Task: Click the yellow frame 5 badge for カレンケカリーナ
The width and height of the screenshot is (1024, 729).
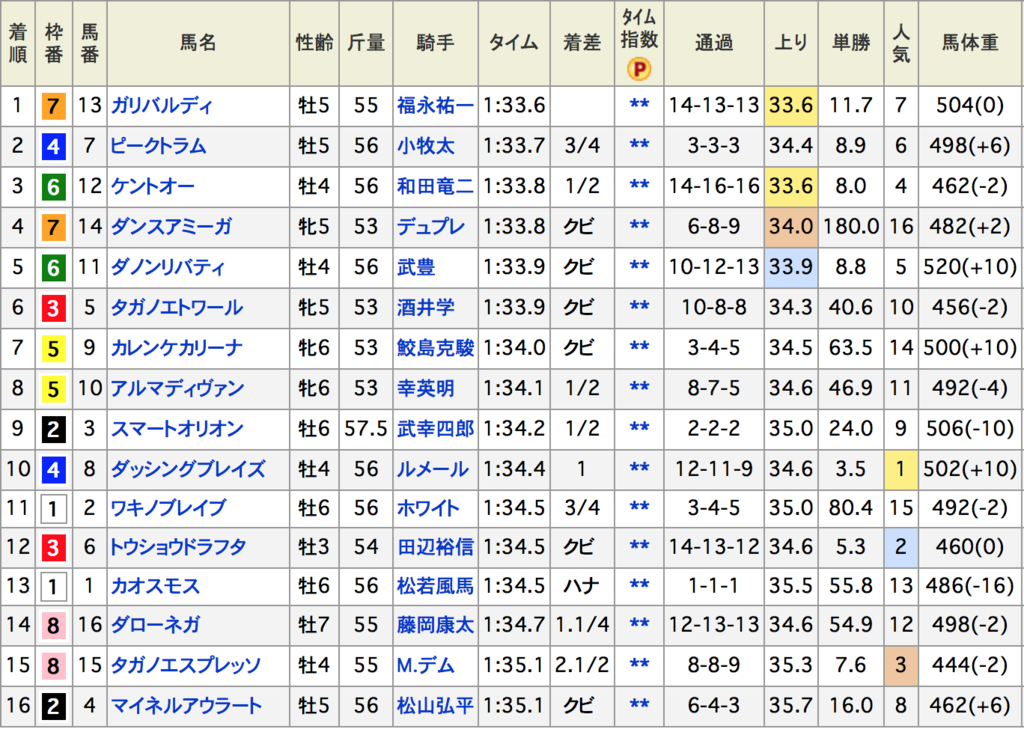Action: pos(54,349)
